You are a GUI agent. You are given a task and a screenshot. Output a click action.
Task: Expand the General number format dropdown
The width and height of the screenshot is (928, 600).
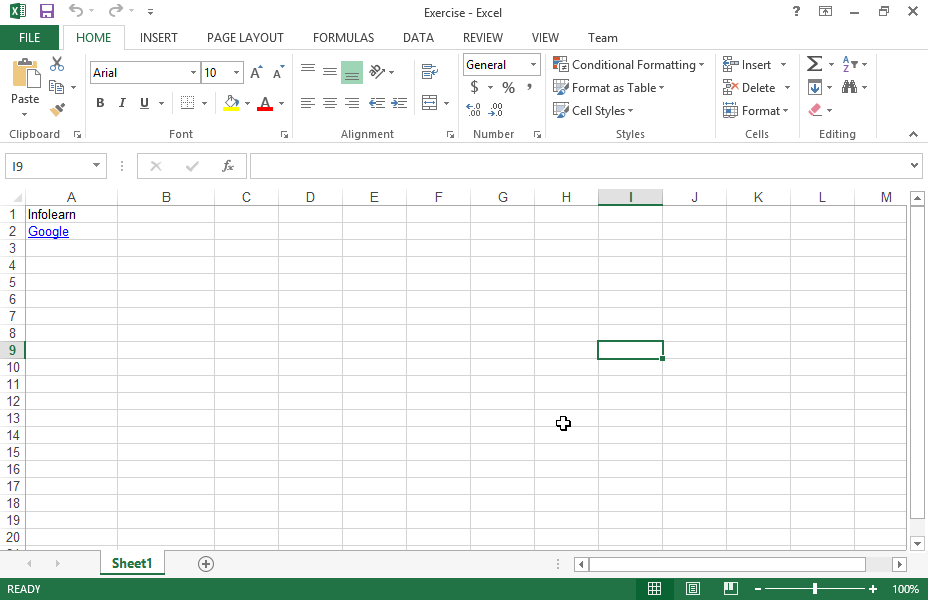pyautogui.click(x=533, y=65)
